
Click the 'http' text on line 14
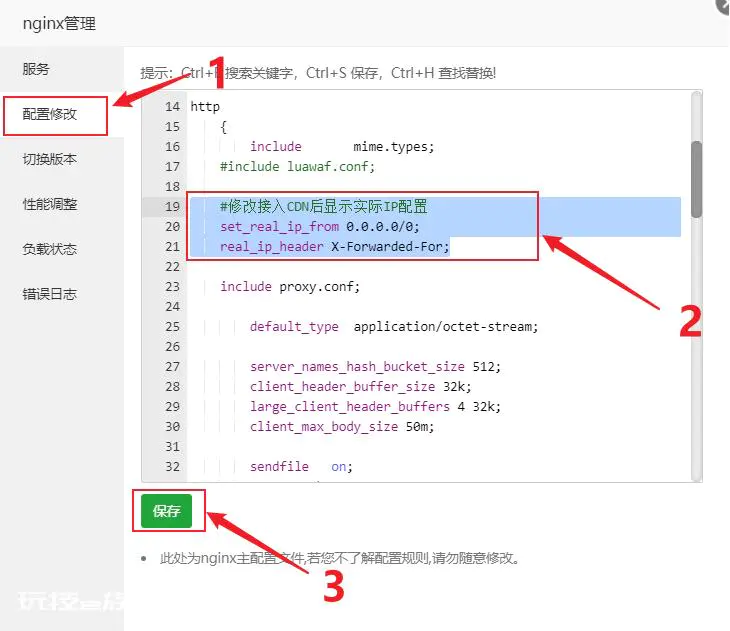point(205,107)
